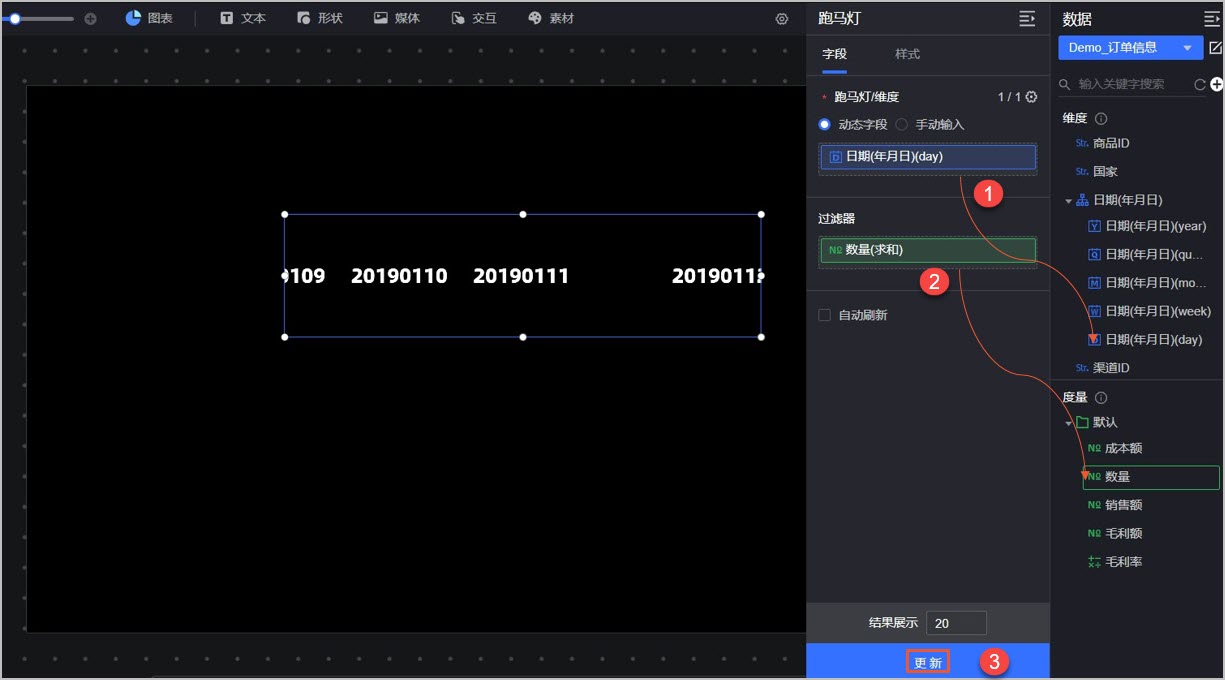Collapse the 数据 data panel
1225x680 pixels.
tap(1211, 18)
